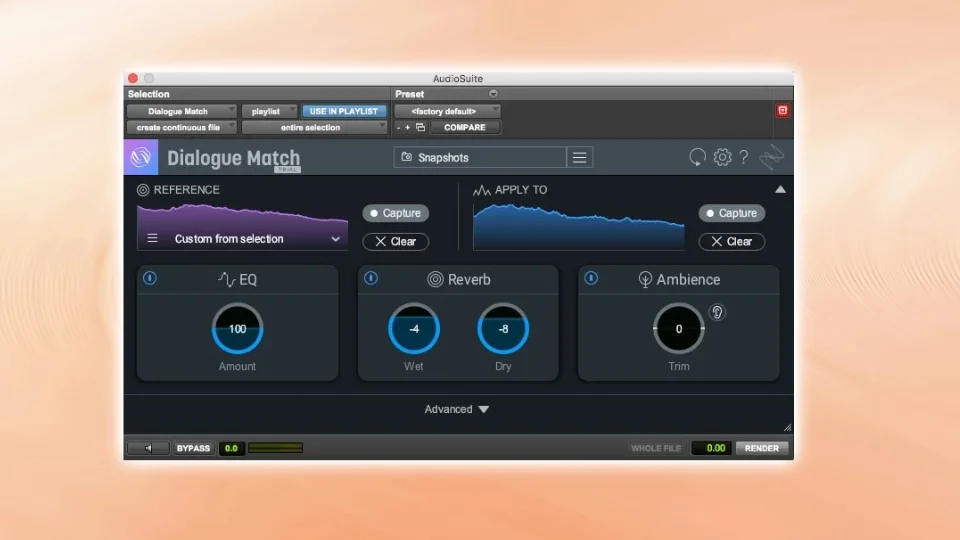Click the minus previous preset button
This screenshot has height=540, width=960.
(399, 127)
